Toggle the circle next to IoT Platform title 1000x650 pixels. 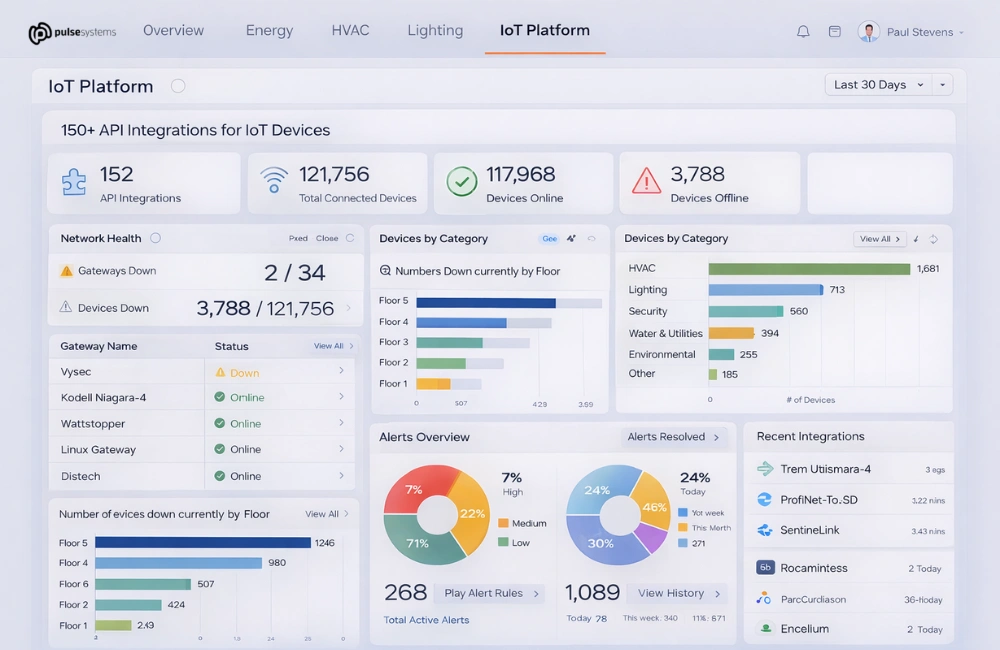coord(178,86)
